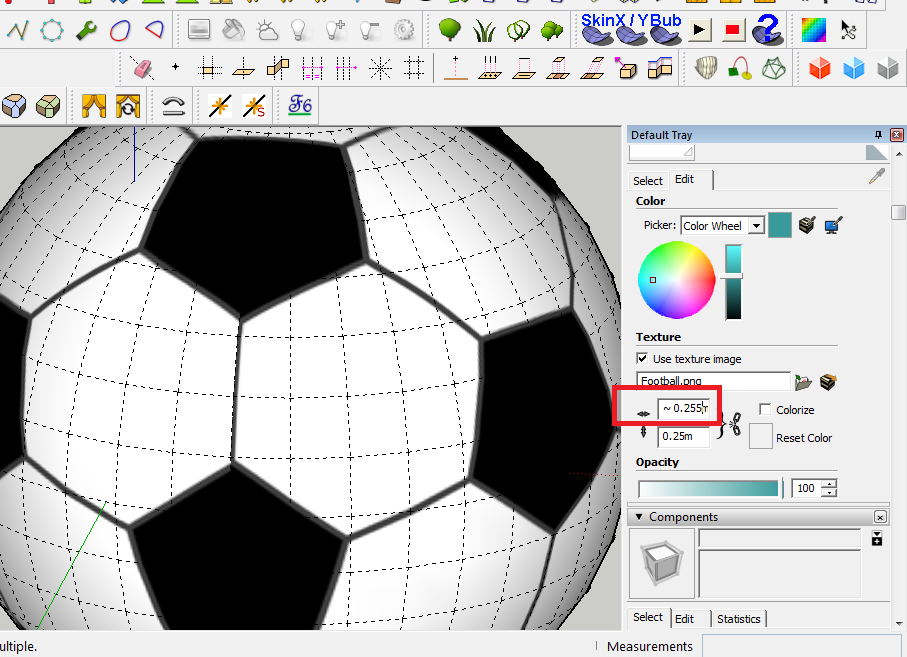907x657 pixels.
Task: Click the F6 script icon
Action: [300, 106]
